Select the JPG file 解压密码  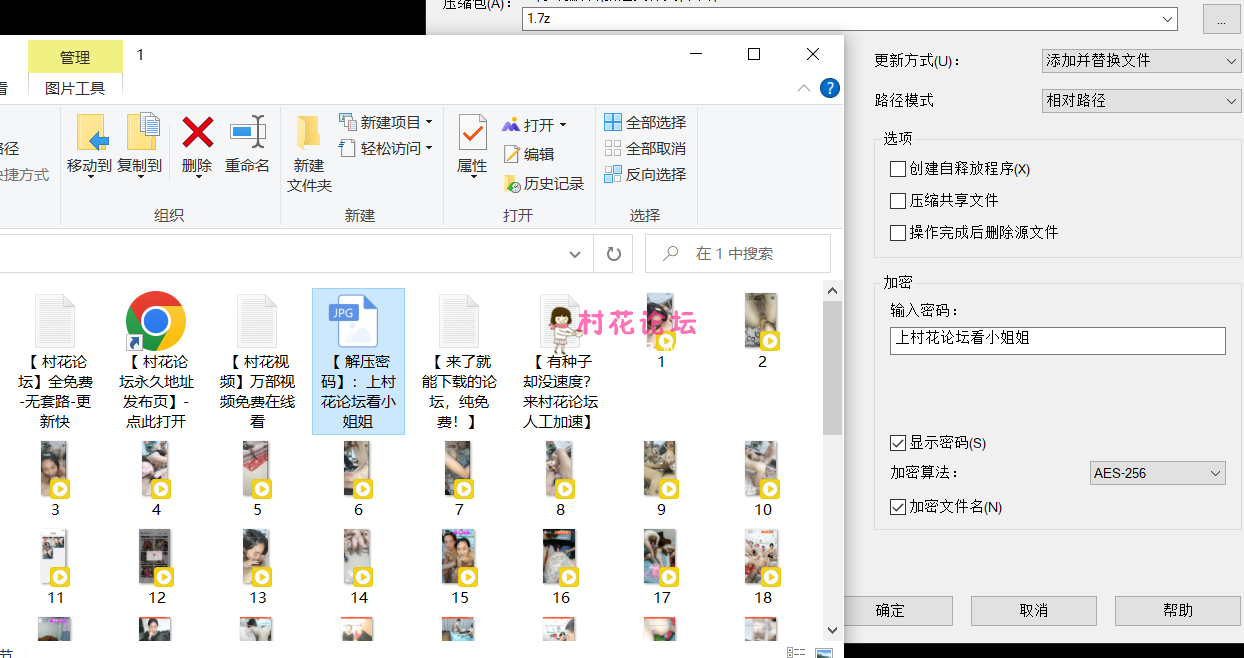coord(358,361)
